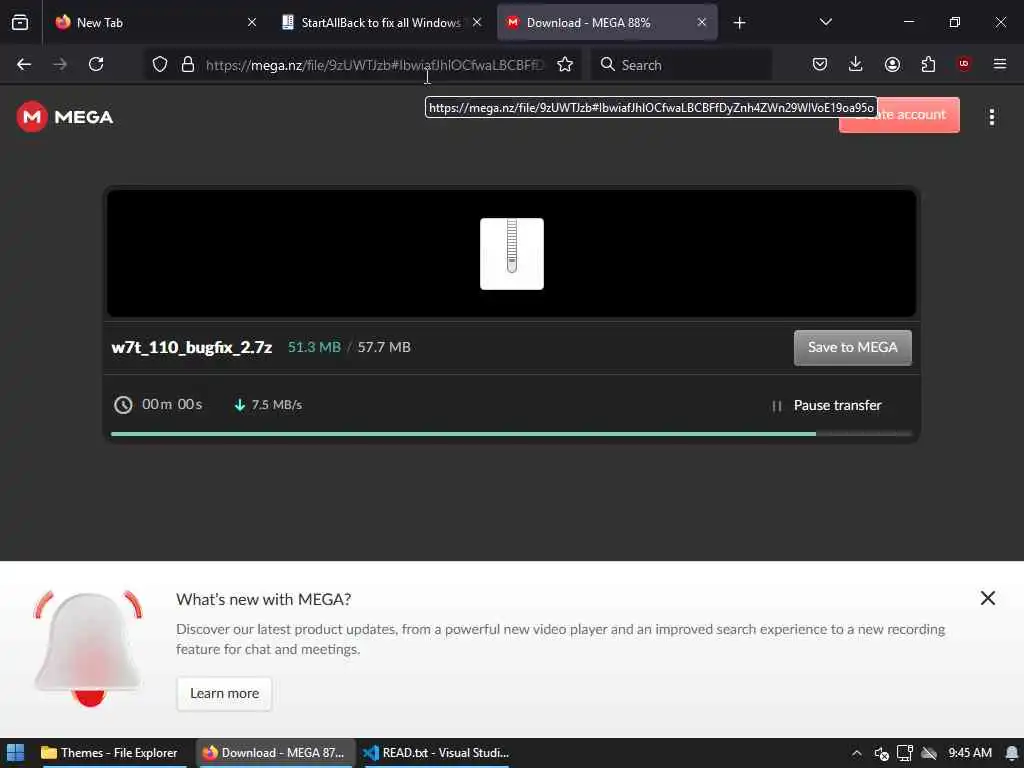Click the forward navigation arrow

tap(60, 64)
